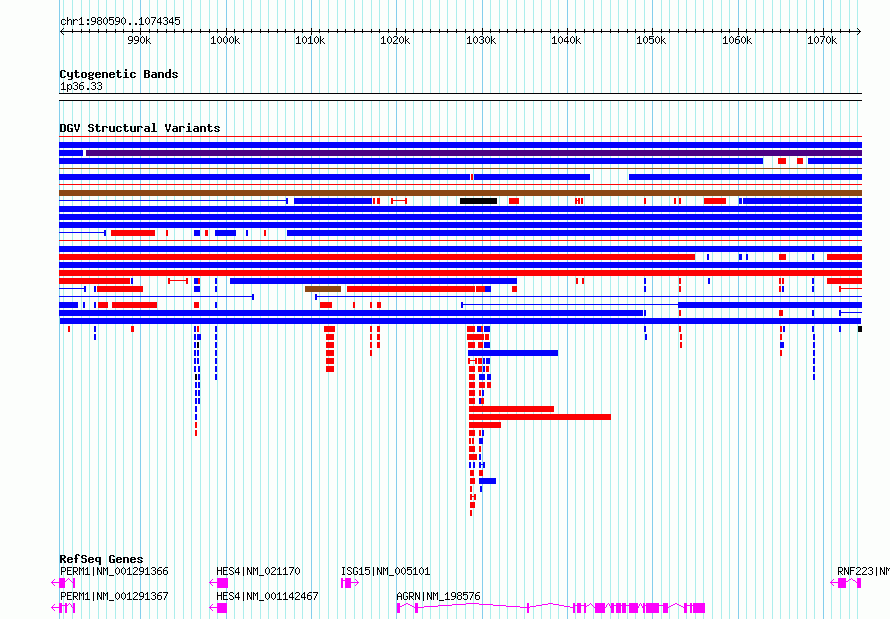Click the 1050k ruler label
The width and height of the screenshot is (890, 619).
(x=651, y=40)
